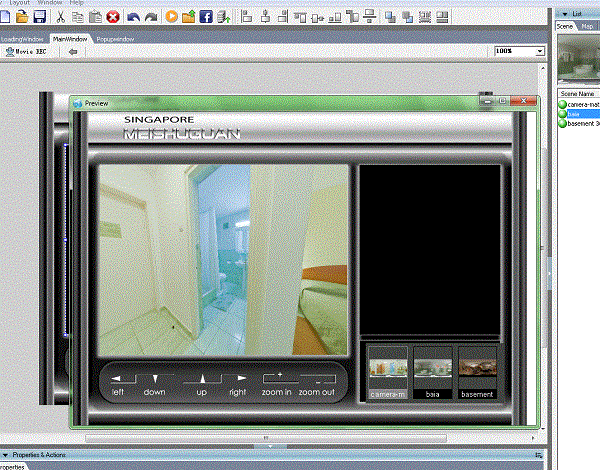
Task: Click the Undo arrow icon
Action: [x=133, y=17]
